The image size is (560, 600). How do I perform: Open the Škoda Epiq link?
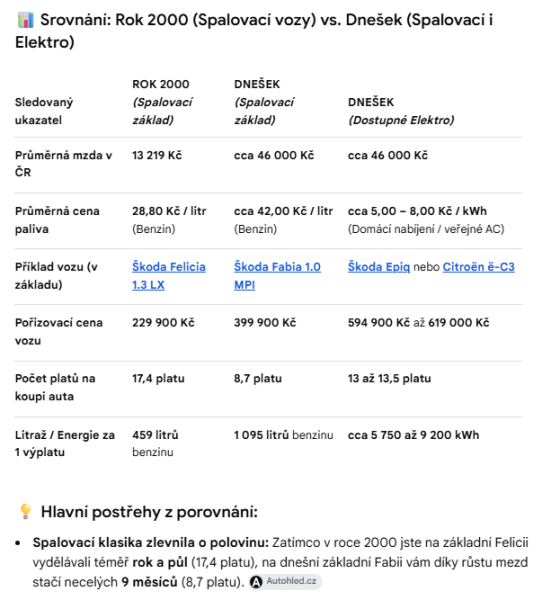click(379, 267)
